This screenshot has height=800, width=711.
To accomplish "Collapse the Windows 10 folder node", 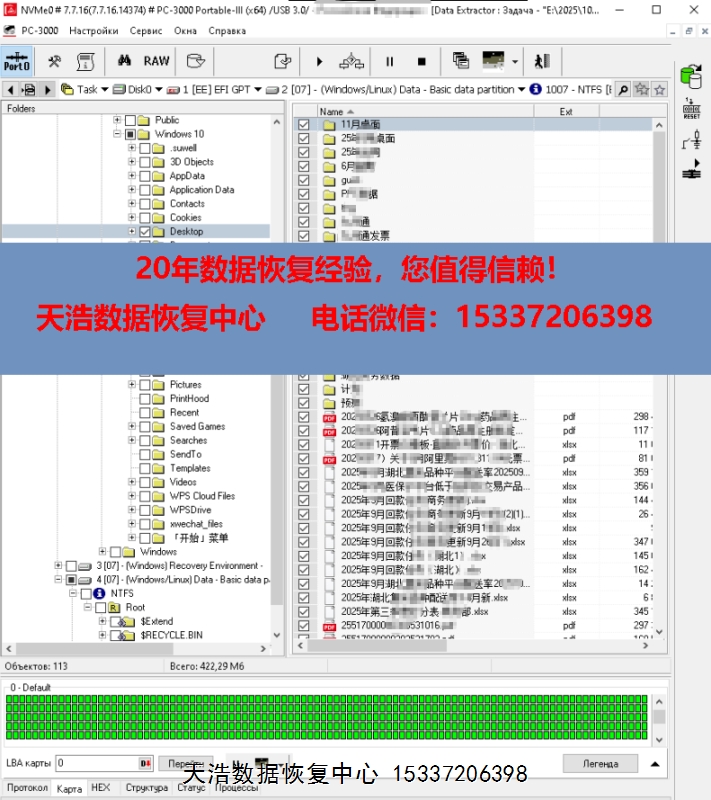I will pyautogui.click(x=117, y=134).
